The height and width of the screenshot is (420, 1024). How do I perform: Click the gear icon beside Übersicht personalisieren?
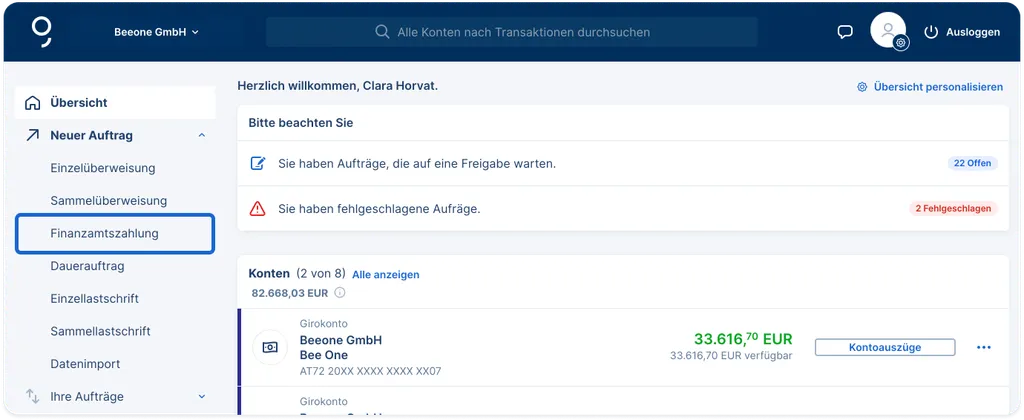pos(862,87)
